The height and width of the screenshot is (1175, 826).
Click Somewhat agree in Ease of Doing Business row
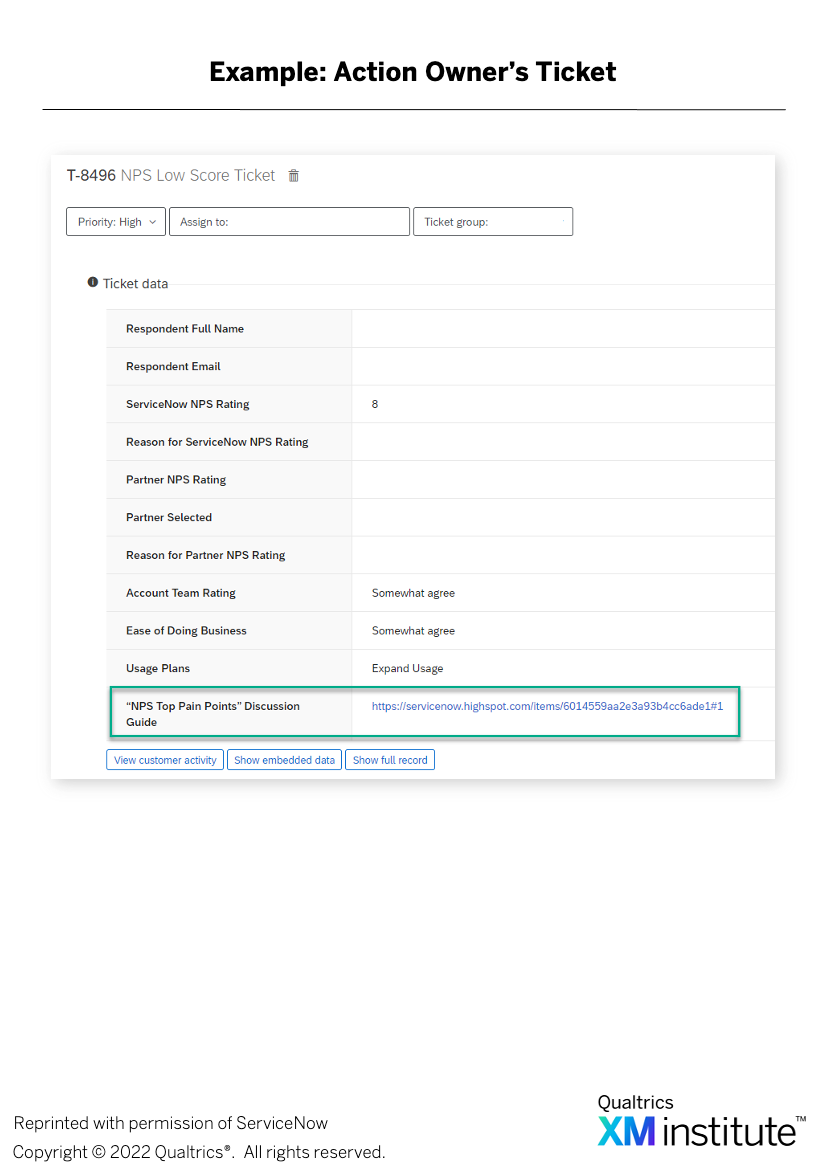[x=413, y=631]
